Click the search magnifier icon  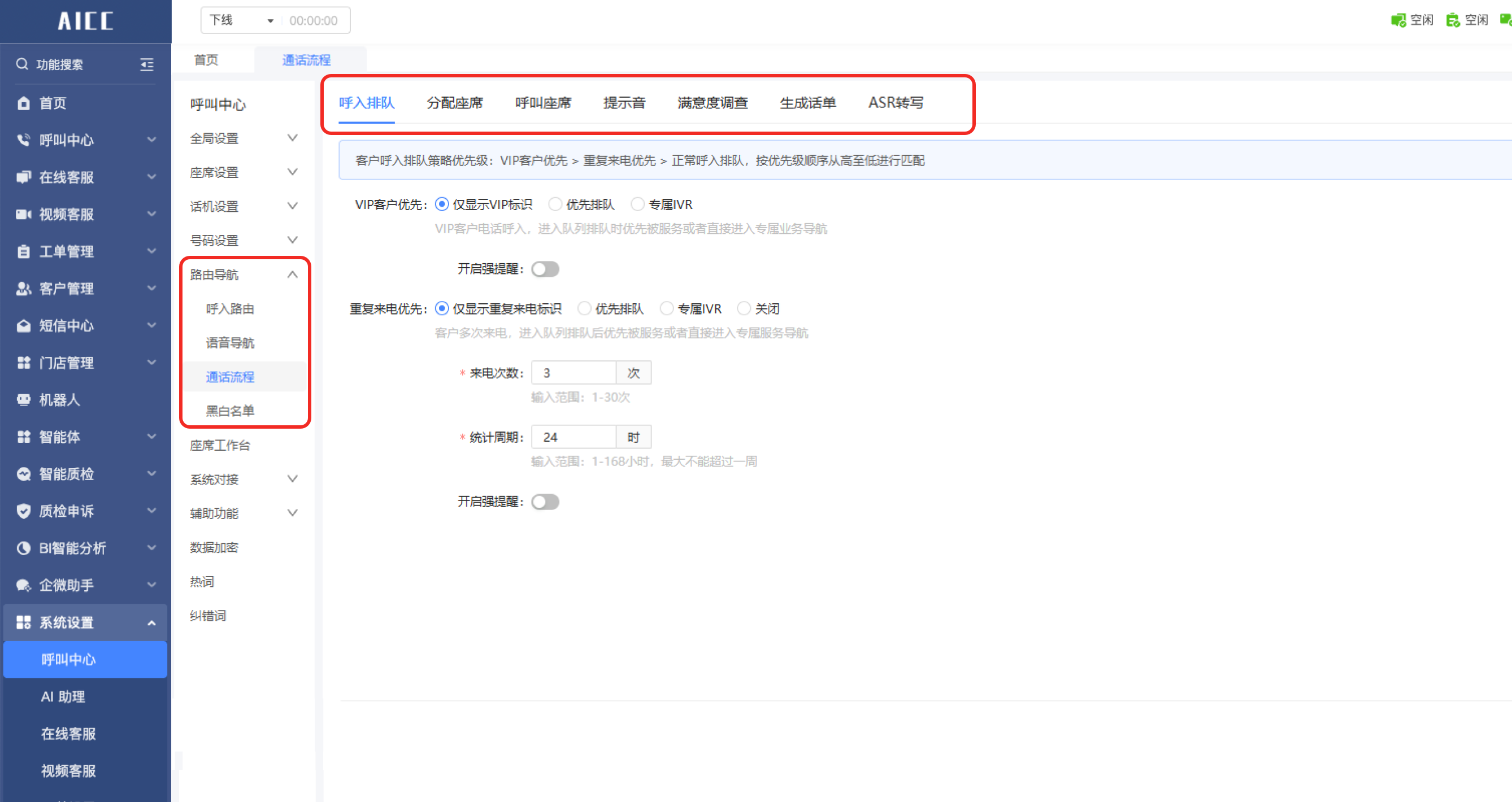pyautogui.click(x=21, y=64)
